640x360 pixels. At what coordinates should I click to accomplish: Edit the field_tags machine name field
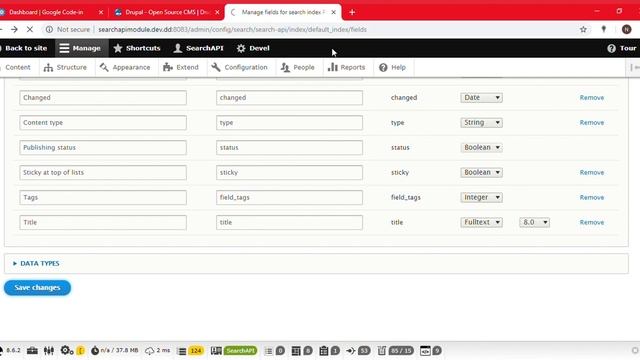(x=289, y=197)
